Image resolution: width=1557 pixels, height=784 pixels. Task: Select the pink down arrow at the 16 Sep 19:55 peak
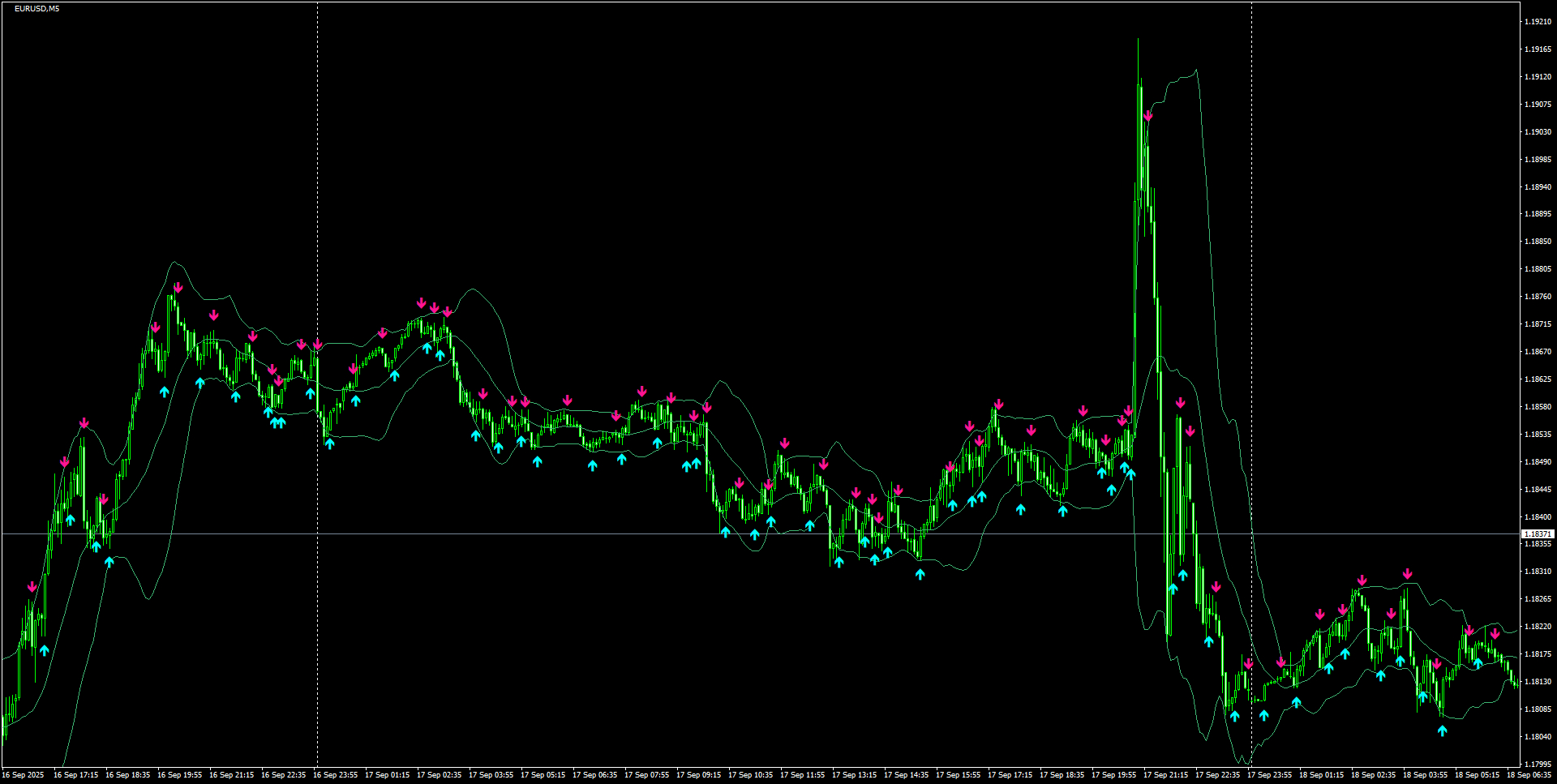click(179, 285)
